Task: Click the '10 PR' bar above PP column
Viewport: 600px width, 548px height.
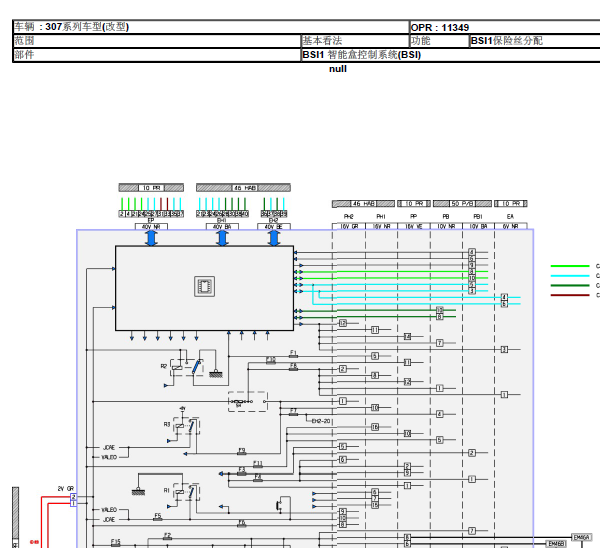Action: [x=414, y=204]
